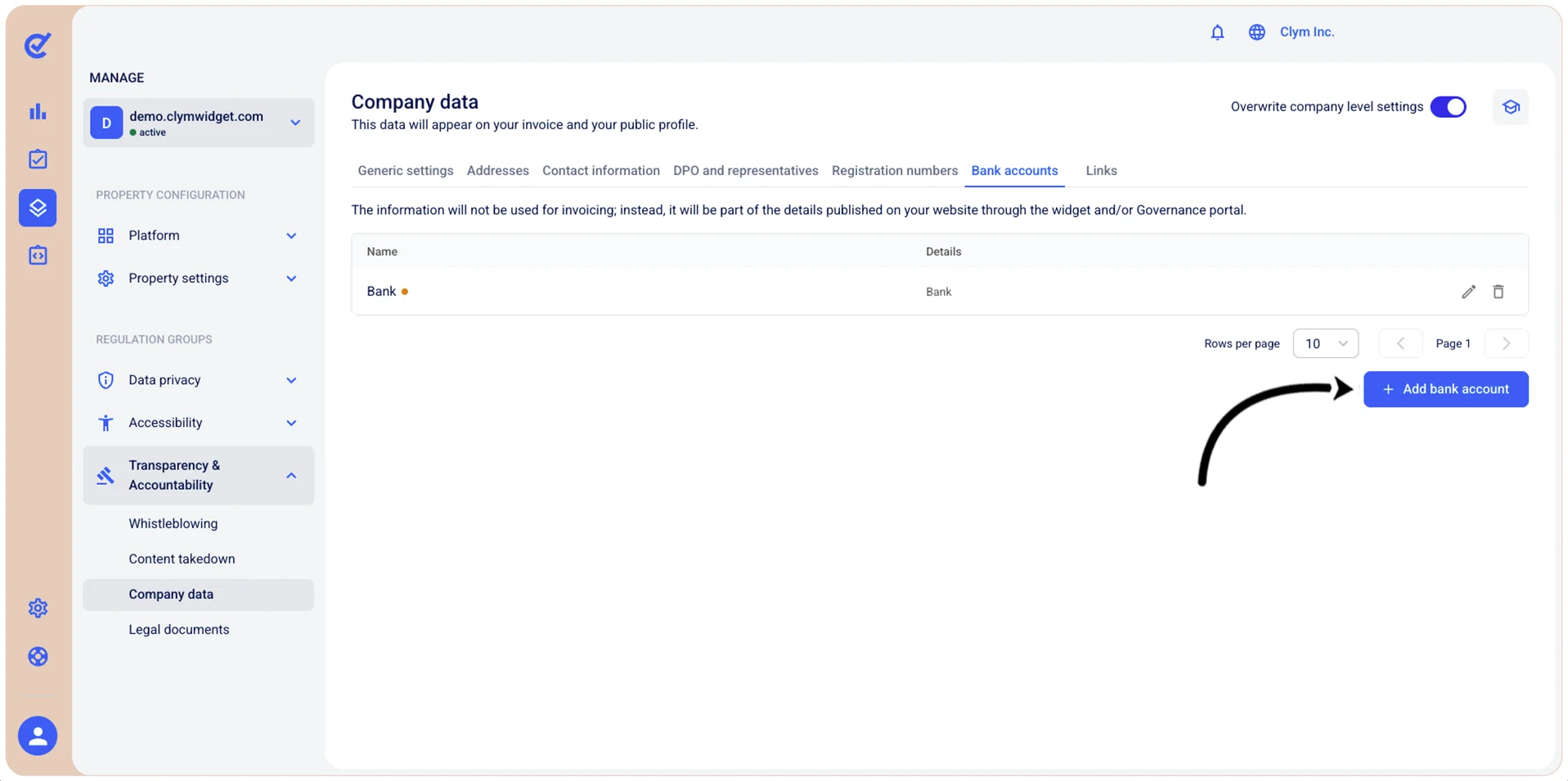Switch to the Addresses tab
This screenshot has height=781, width=1568.
[x=497, y=171]
